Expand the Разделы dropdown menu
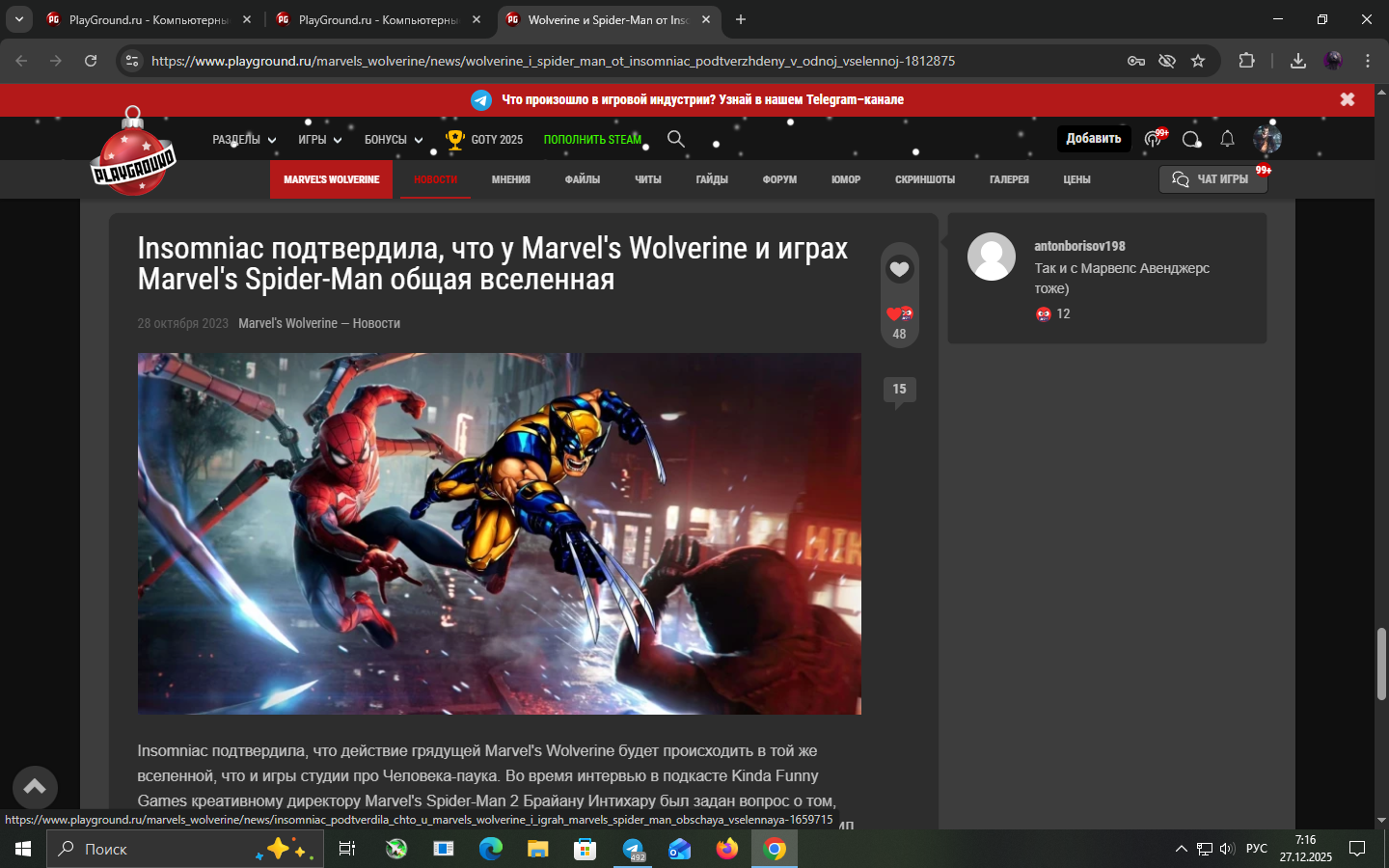The width and height of the screenshot is (1389, 868). pyautogui.click(x=244, y=140)
